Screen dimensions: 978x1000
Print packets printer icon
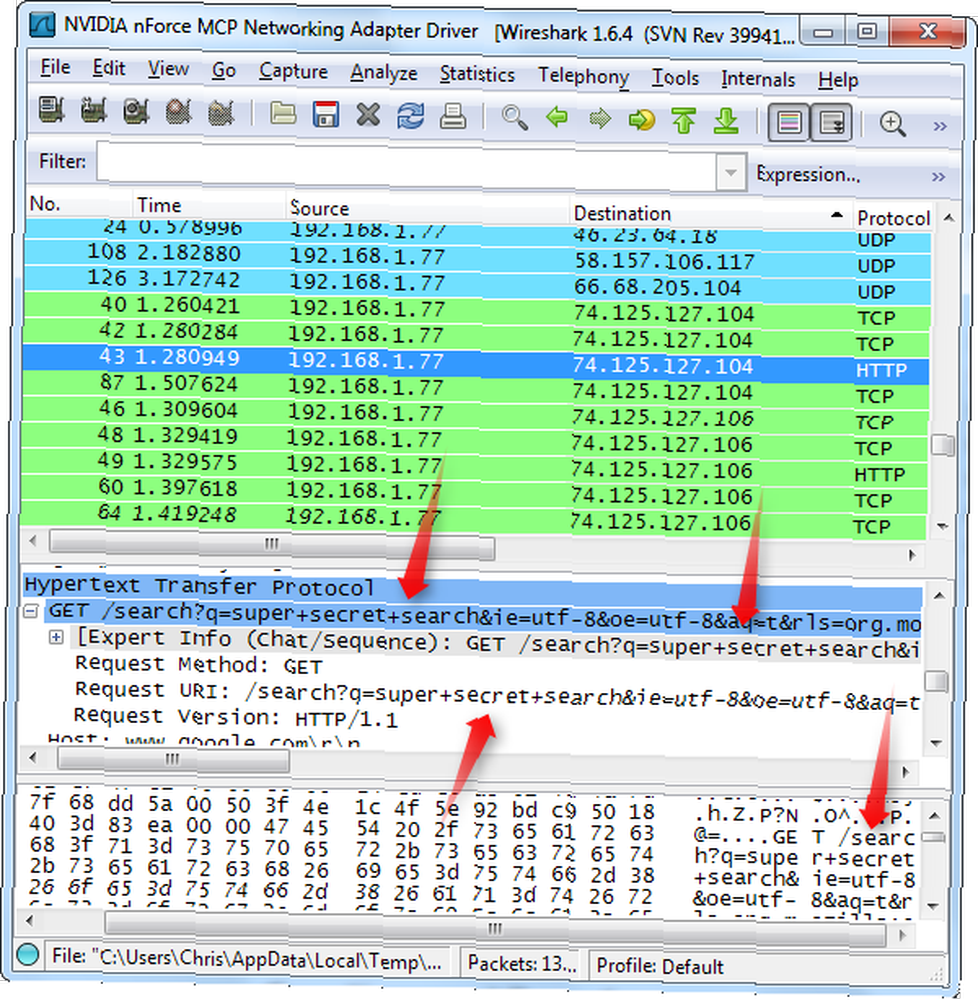tap(453, 117)
